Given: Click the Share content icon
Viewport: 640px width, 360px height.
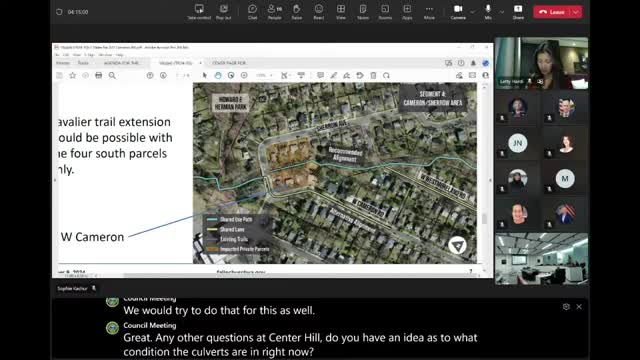Looking at the screenshot, I should [518, 12].
